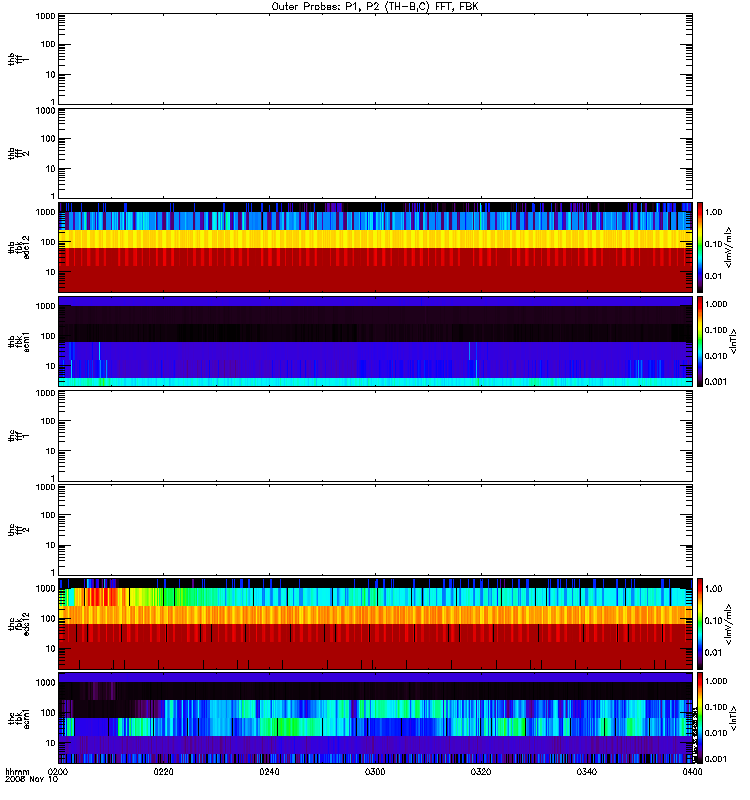Click the 0.10 tick on thb edc12 color bar
Viewport: 750px width, 800px height.
pos(713,244)
